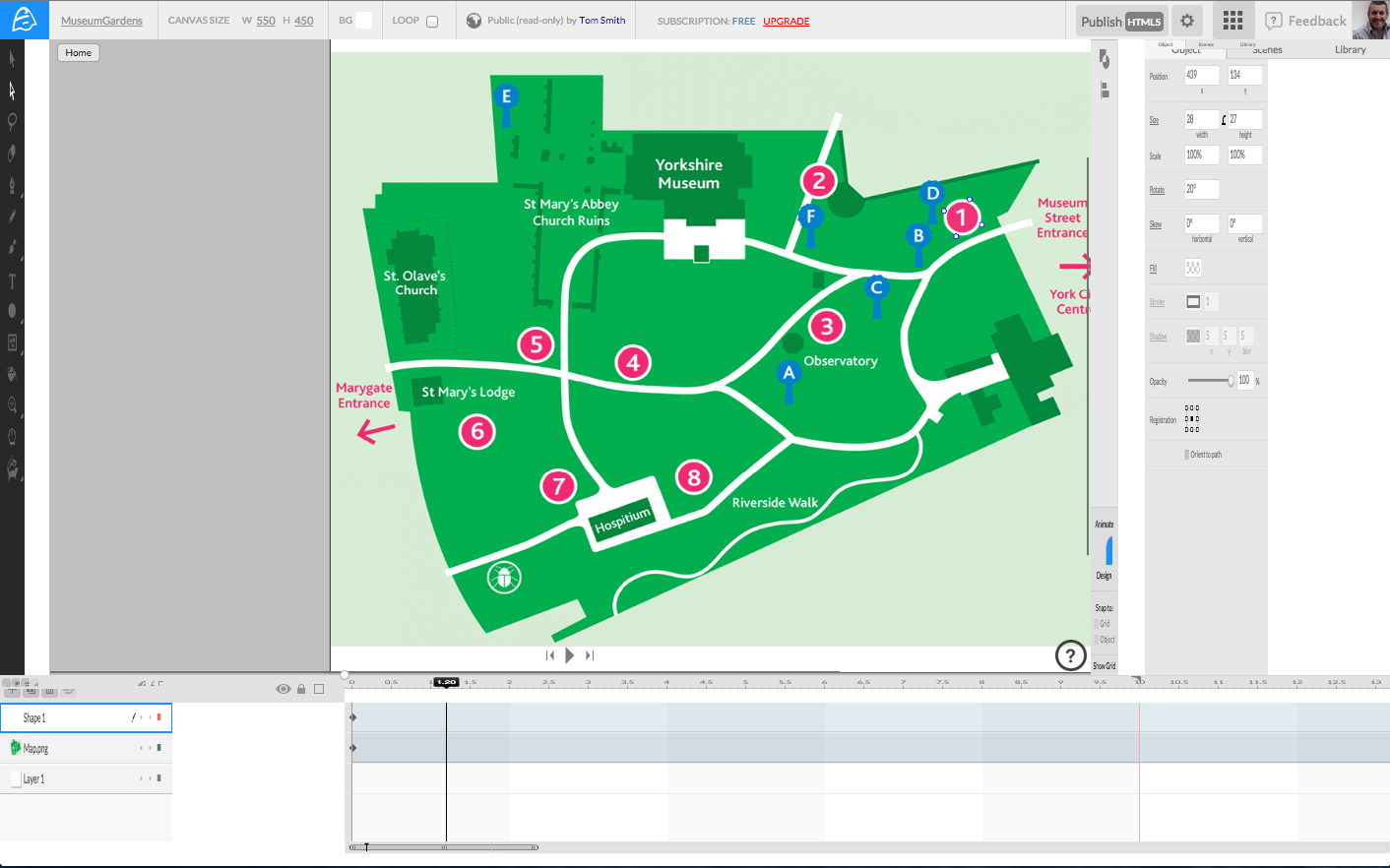Screen dimensions: 1390x868
Task: Toggle lock for all layers
Action: [301, 689]
